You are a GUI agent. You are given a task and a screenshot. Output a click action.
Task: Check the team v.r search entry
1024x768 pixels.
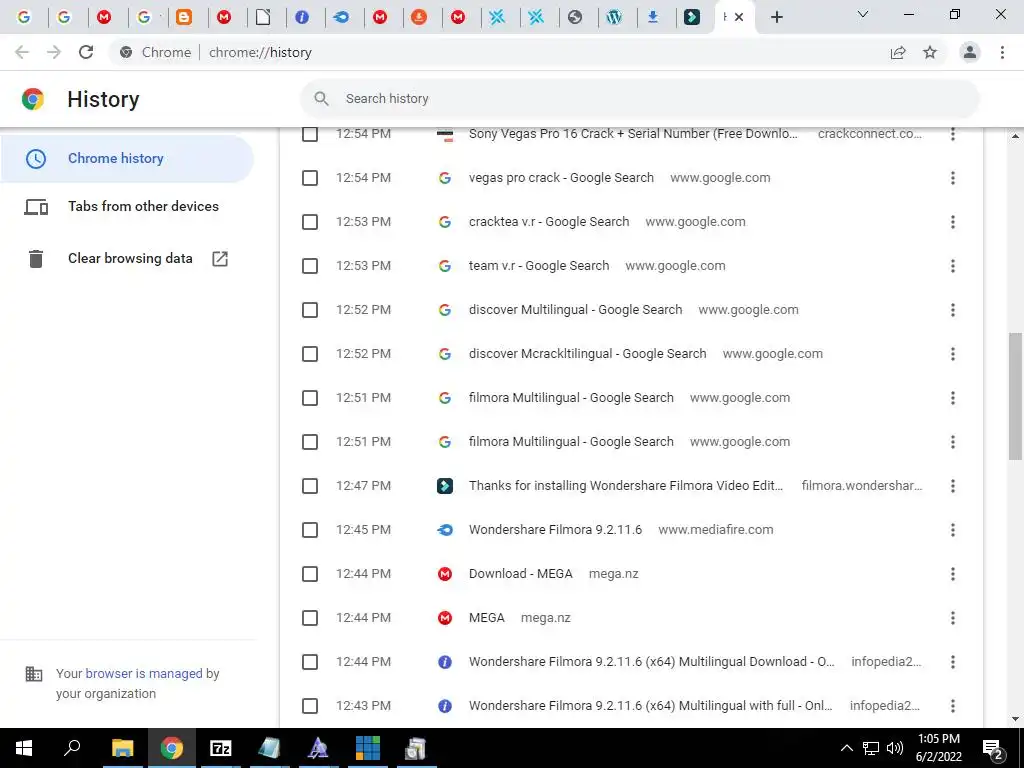(310, 266)
